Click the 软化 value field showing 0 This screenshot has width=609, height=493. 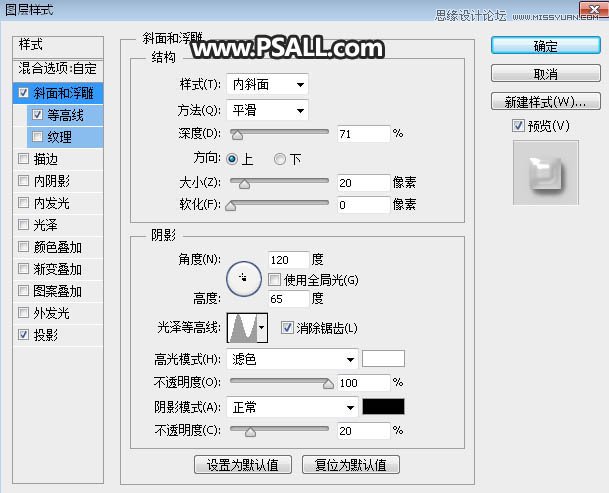pyautogui.click(x=364, y=205)
